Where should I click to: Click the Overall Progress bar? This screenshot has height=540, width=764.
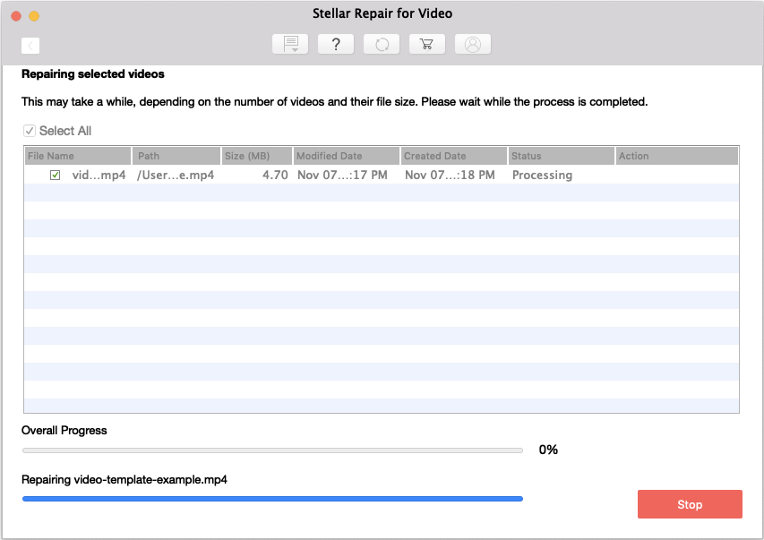click(x=272, y=450)
